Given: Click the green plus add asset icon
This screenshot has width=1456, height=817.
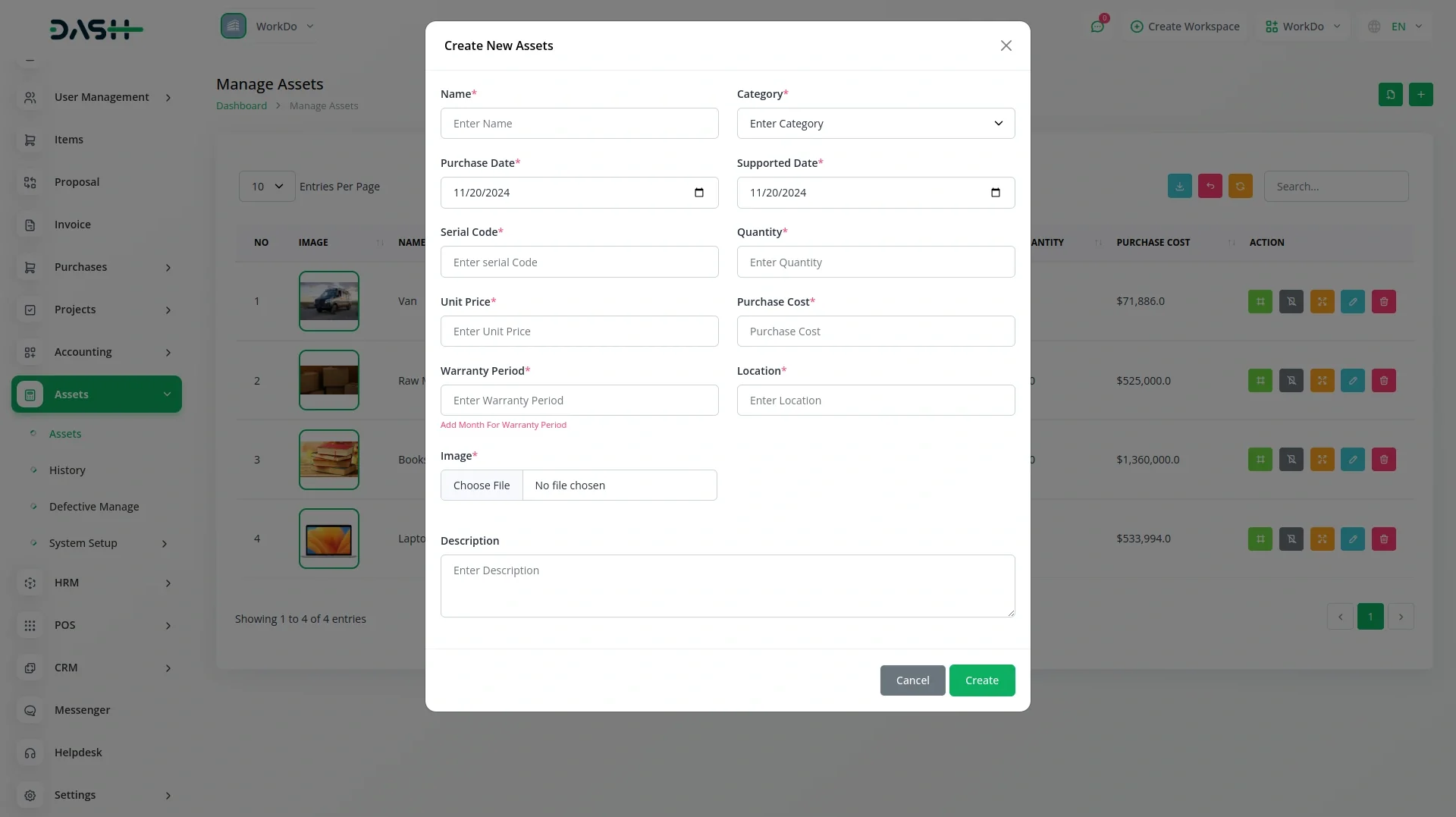Looking at the screenshot, I should tap(1420, 95).
